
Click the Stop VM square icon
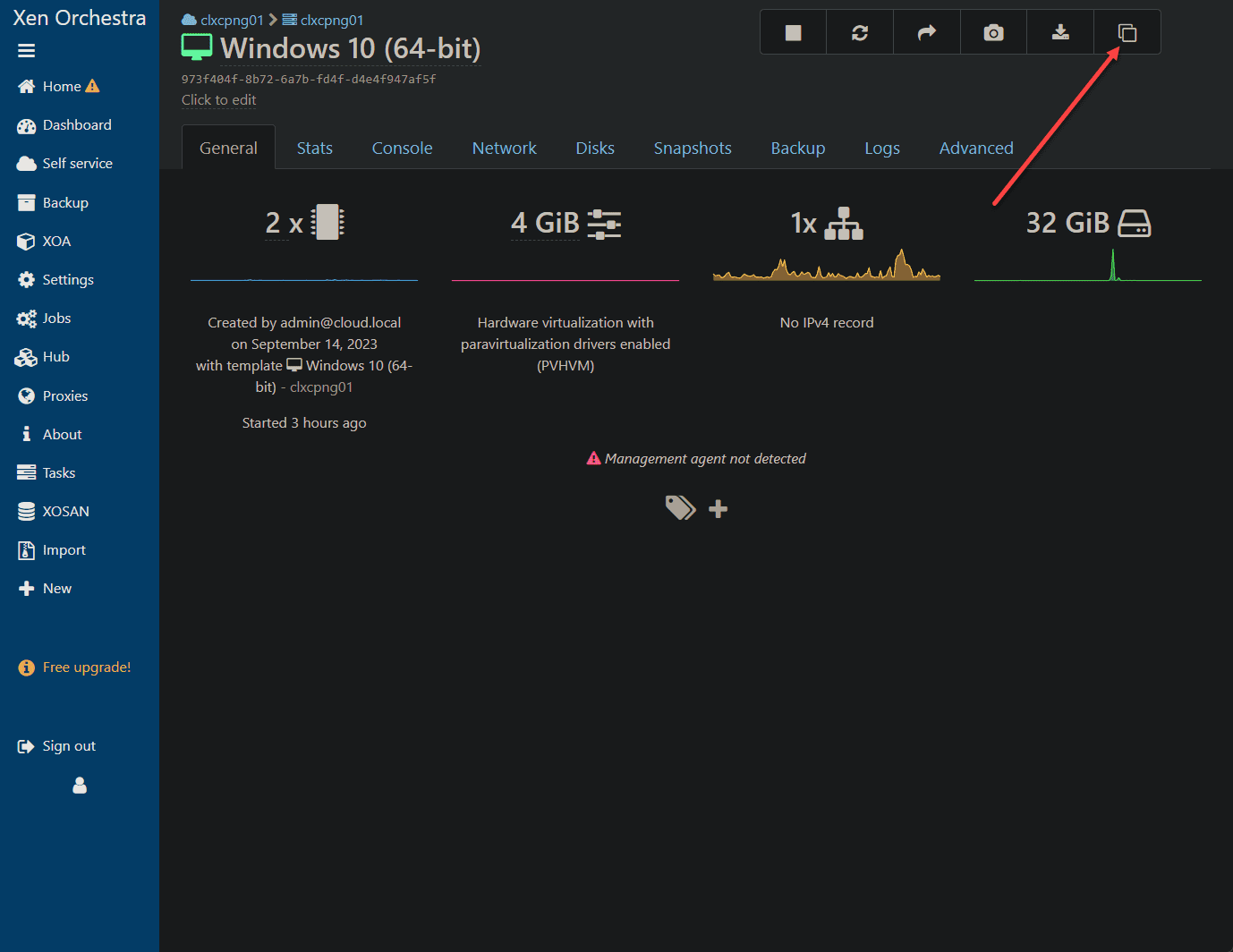point(793,33)
